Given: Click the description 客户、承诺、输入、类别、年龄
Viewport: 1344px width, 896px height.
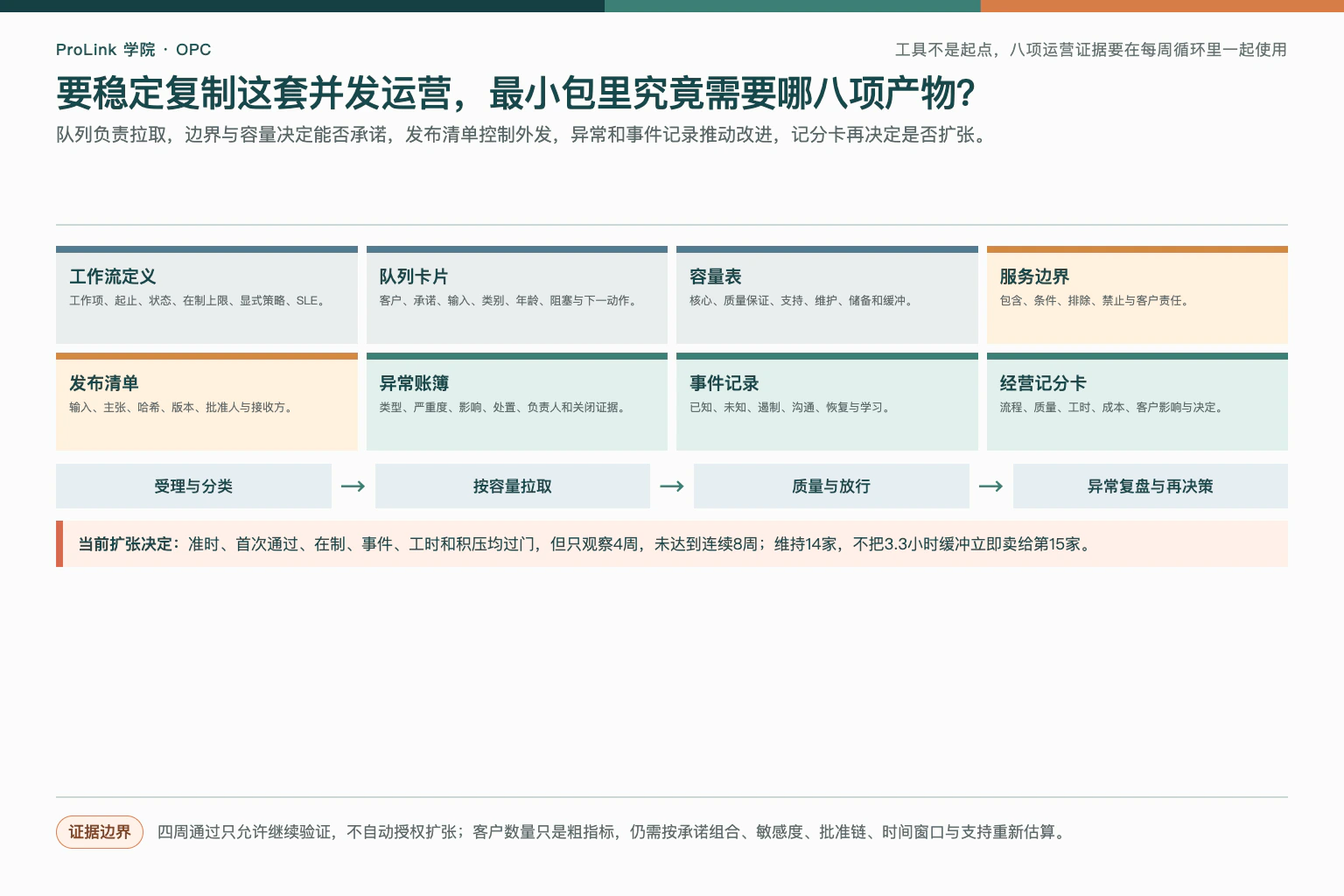Looking at the screenshot, I should click(x=510, y=301).
